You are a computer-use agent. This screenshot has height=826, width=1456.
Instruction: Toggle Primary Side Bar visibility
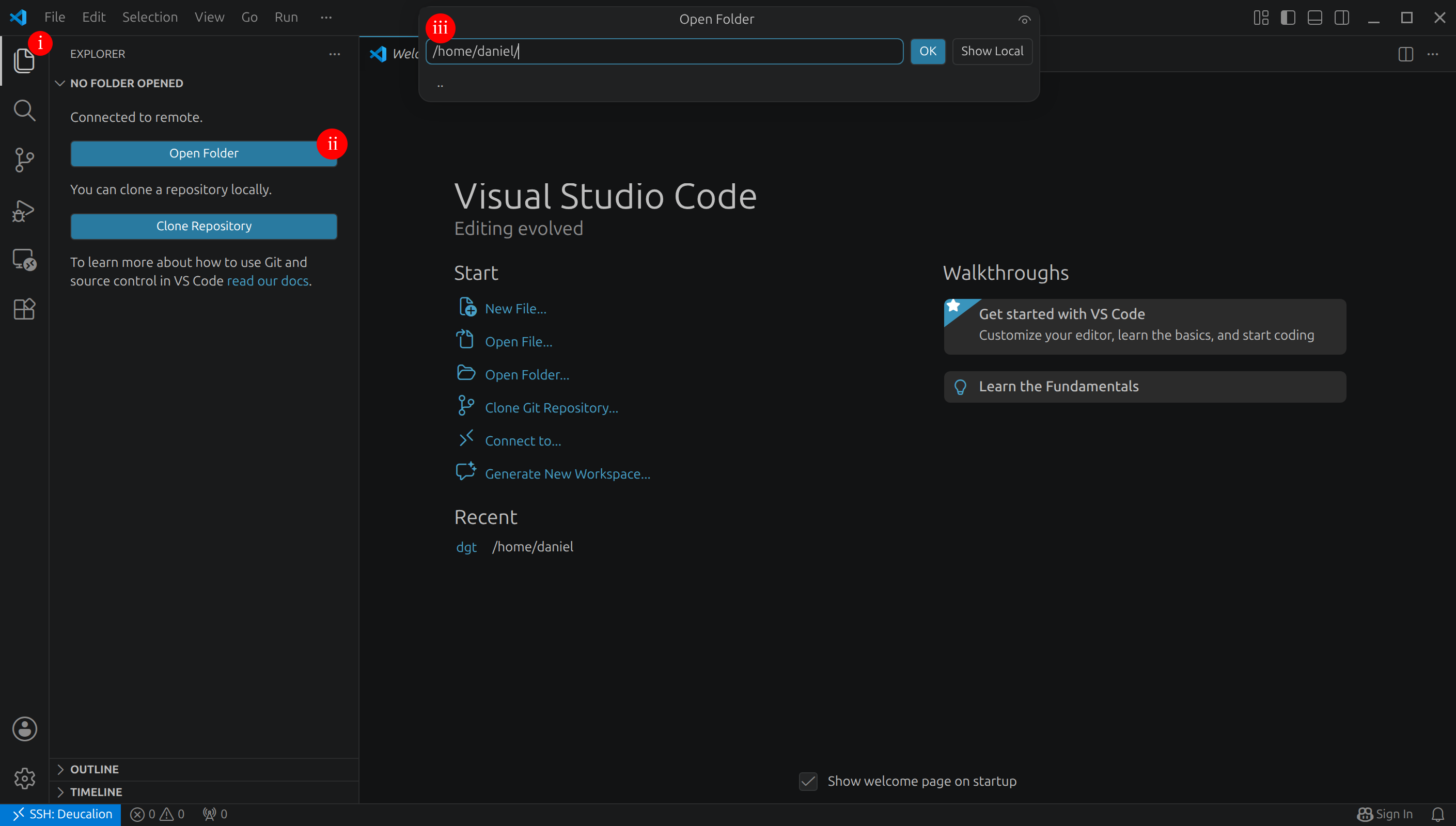click(1288, 18)
